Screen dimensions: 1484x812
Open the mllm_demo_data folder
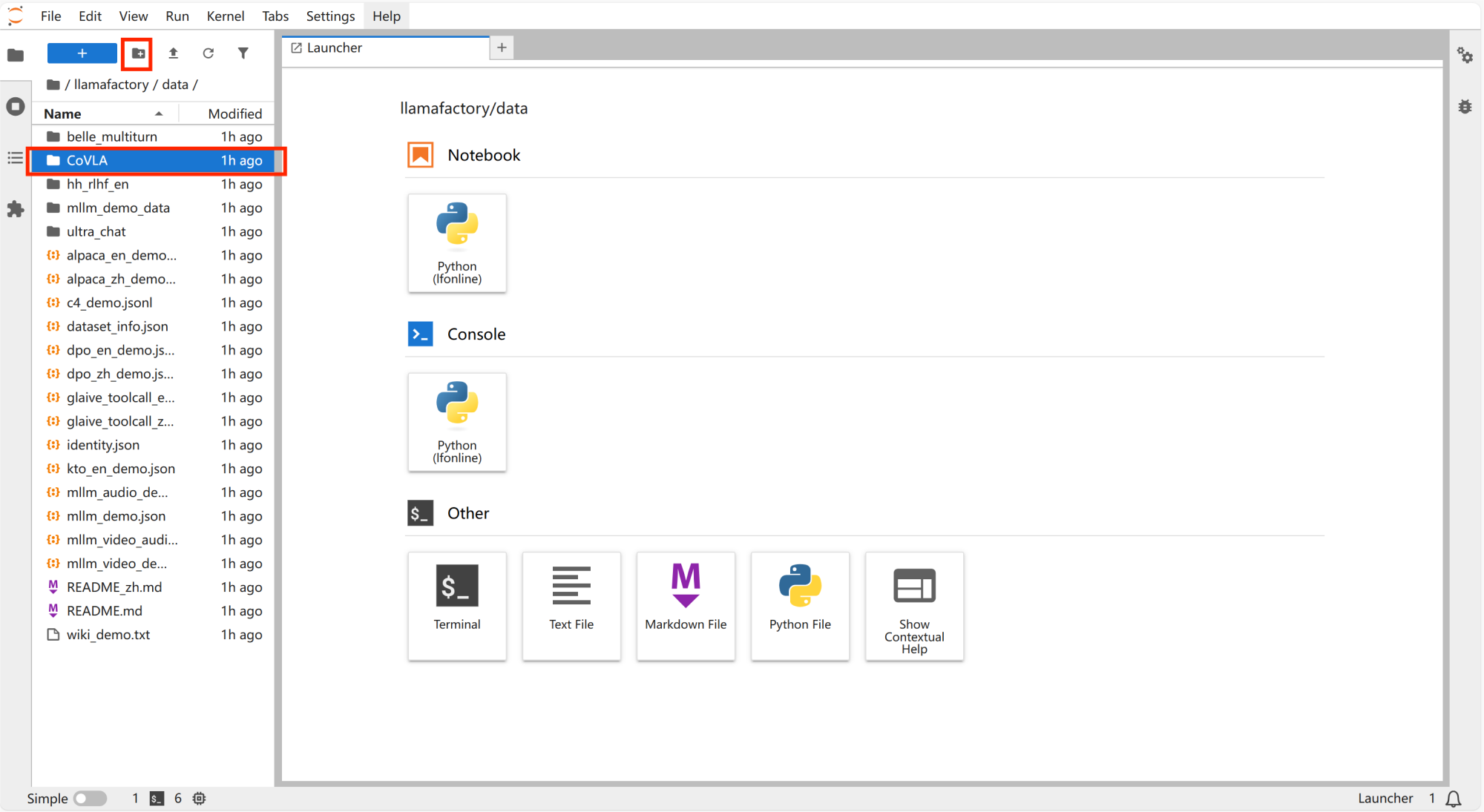click(x=118, y=208)
